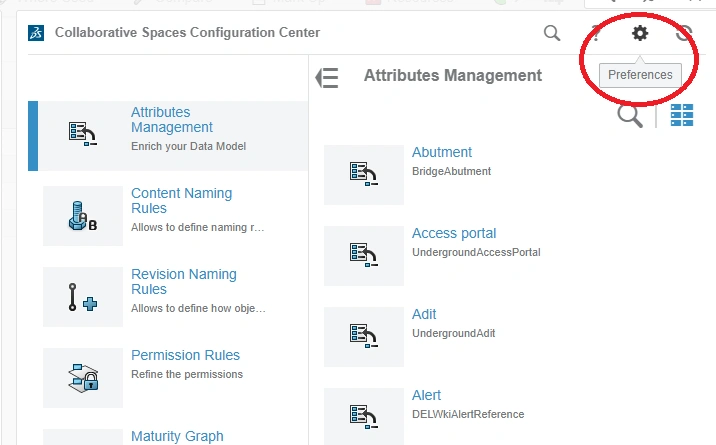Select Access portal attribute type

(454, 234)
